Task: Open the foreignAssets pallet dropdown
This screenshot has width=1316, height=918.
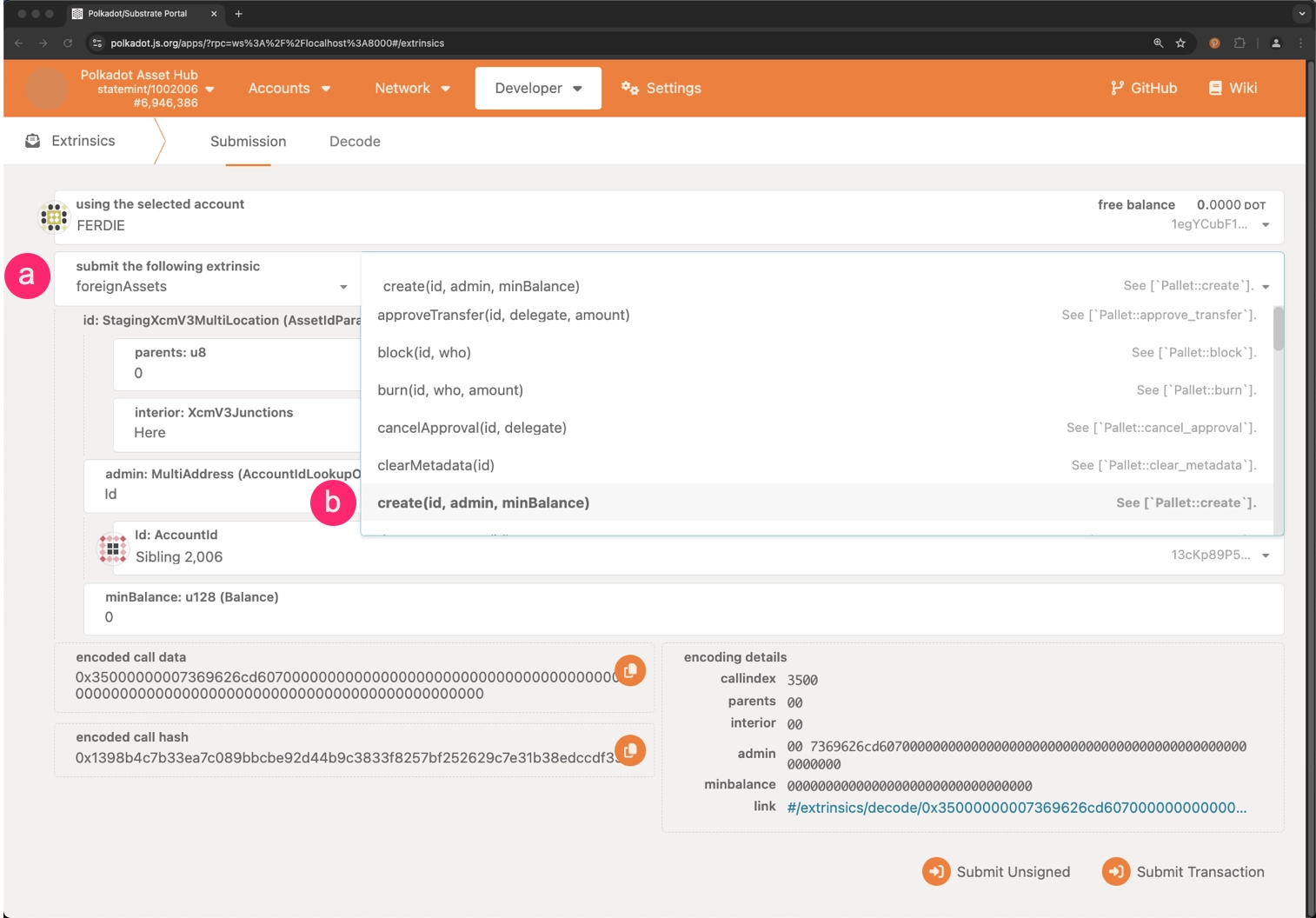Action: point(208,279)
